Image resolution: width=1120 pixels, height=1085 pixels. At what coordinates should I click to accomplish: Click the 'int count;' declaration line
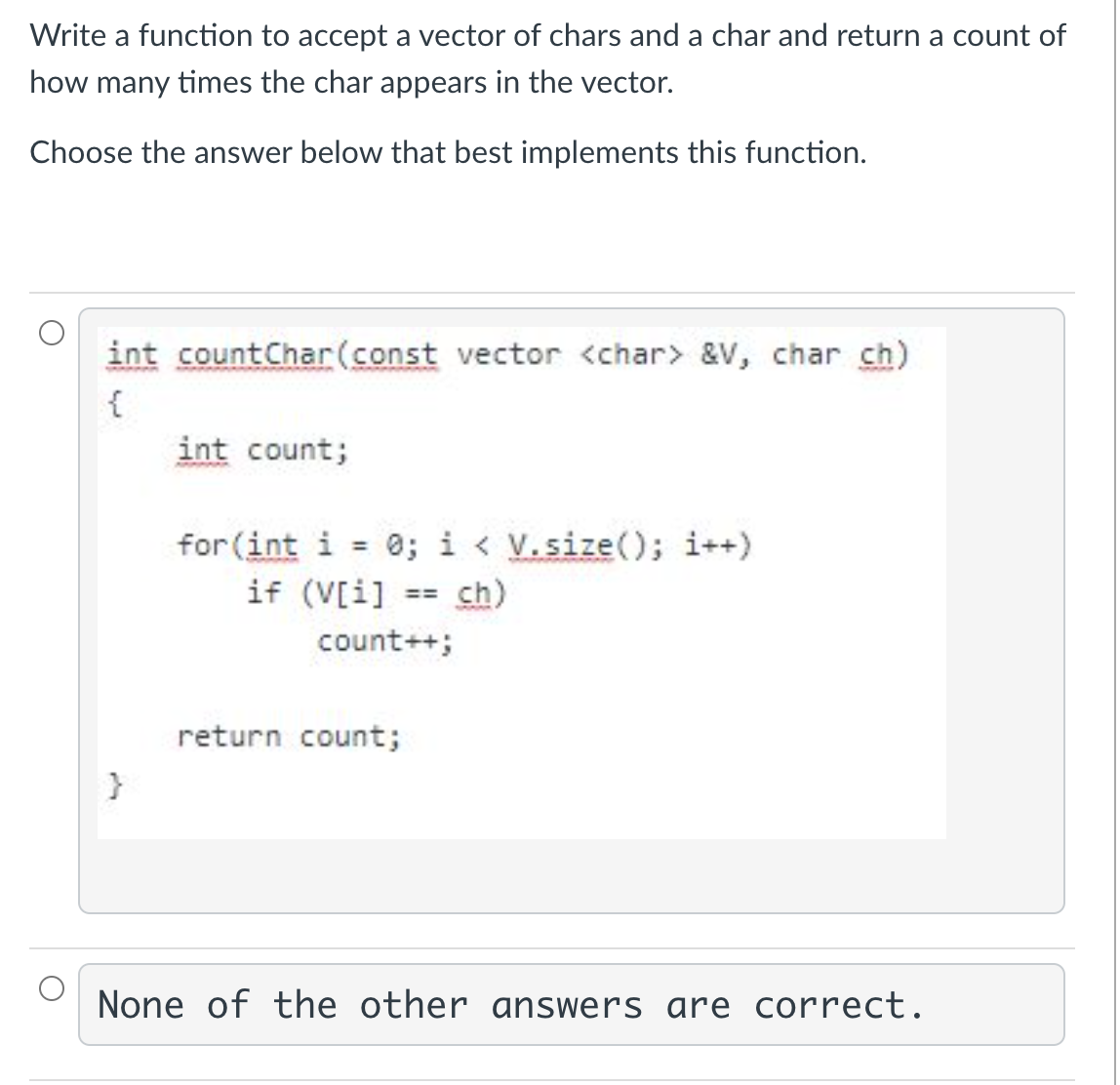[261, 450]
